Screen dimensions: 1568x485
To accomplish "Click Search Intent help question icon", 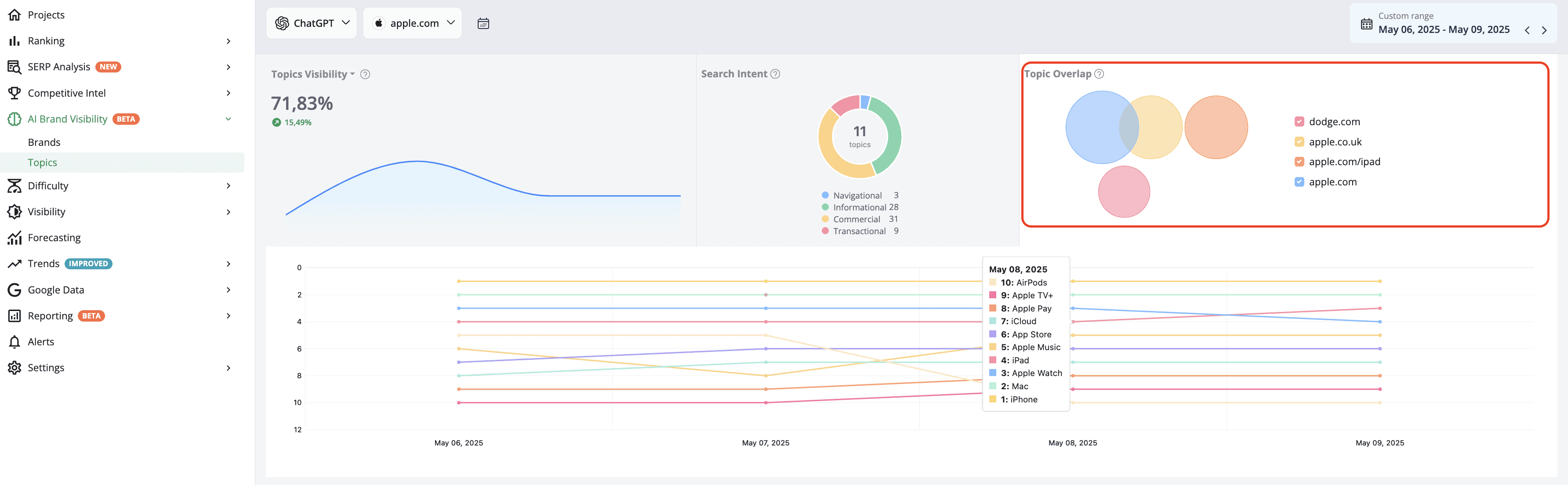I will [776, 74].
